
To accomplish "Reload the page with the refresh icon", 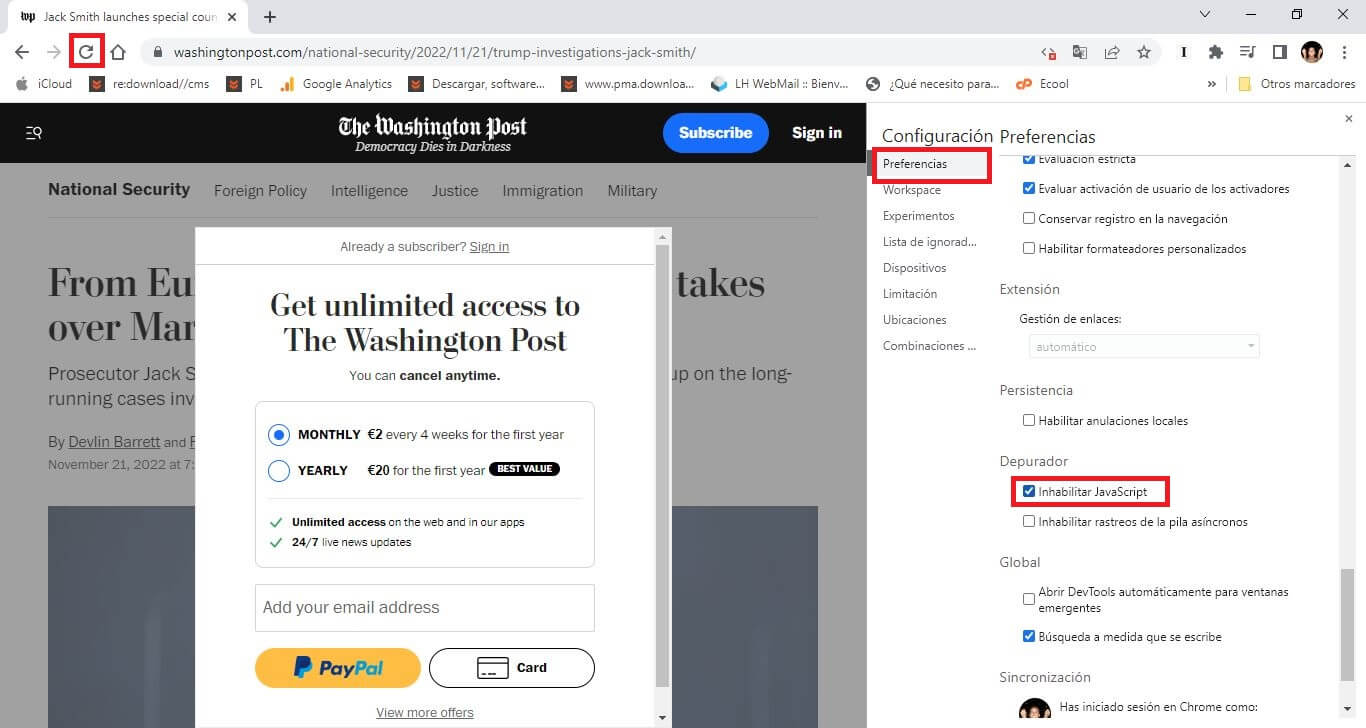I will click(87, 52).
